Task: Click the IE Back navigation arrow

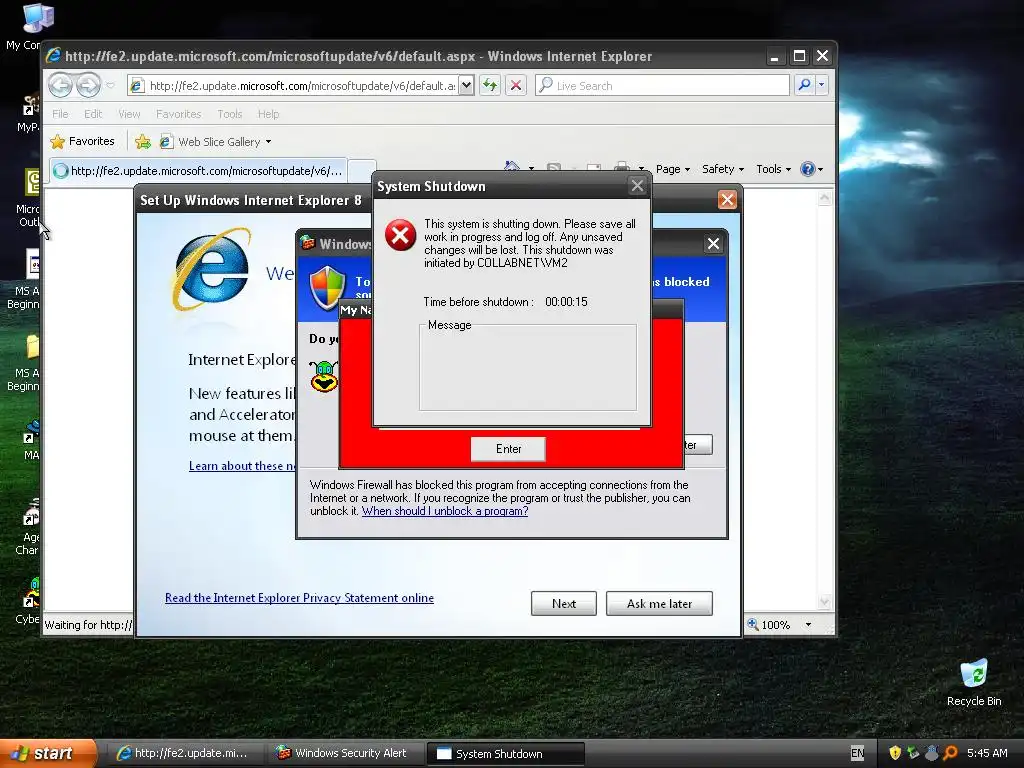Action: coord(61,85)
